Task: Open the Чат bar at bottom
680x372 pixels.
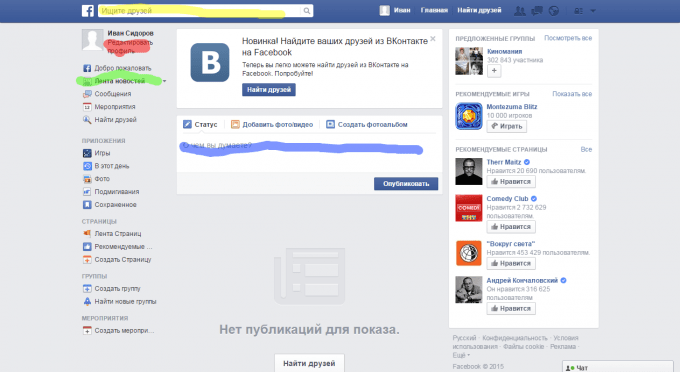Action: [618, 367]
